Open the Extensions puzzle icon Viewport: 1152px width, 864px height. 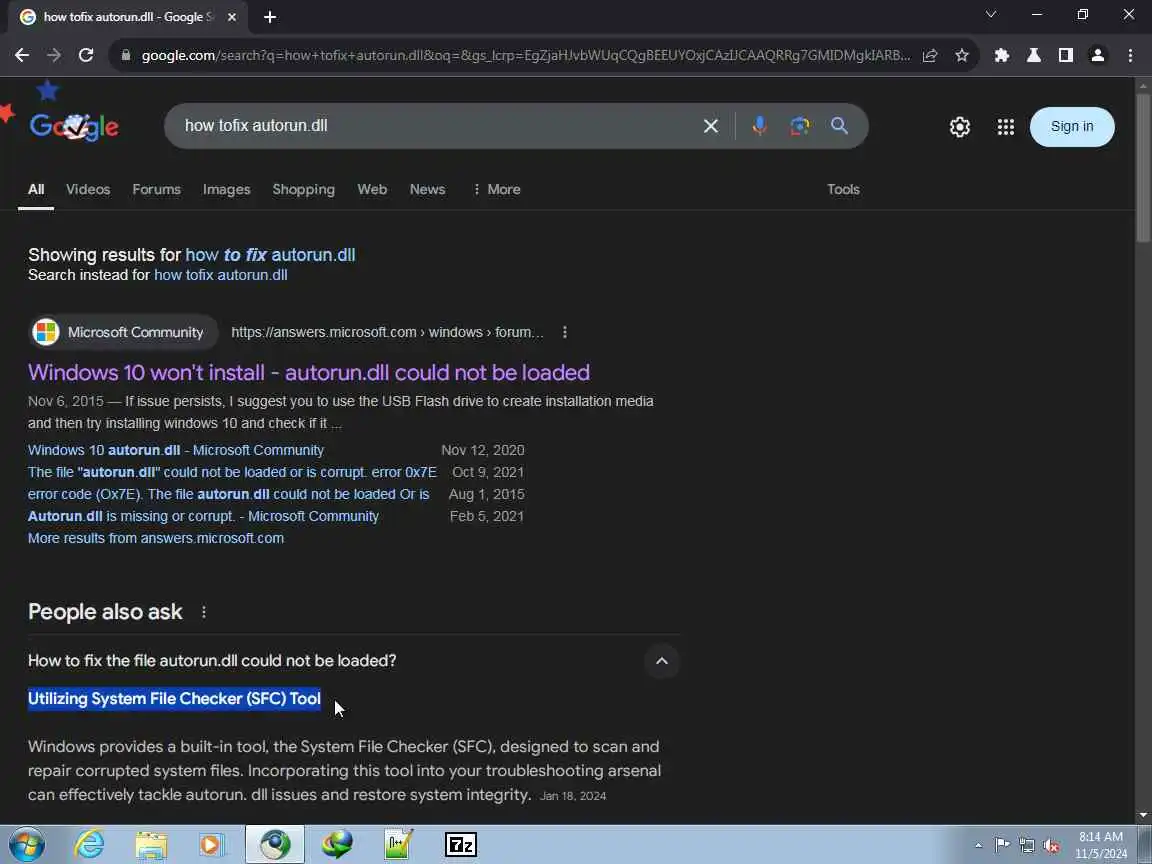coord(1001,55)
